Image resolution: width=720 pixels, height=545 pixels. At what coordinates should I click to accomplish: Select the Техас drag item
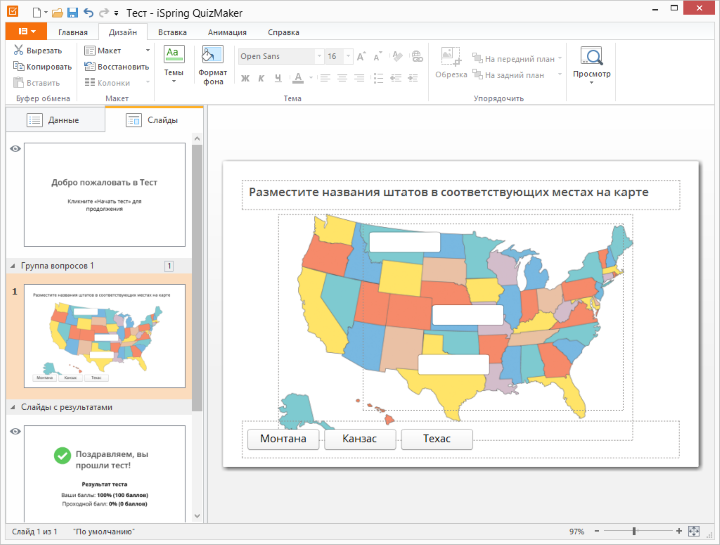[x=436, y=439]
